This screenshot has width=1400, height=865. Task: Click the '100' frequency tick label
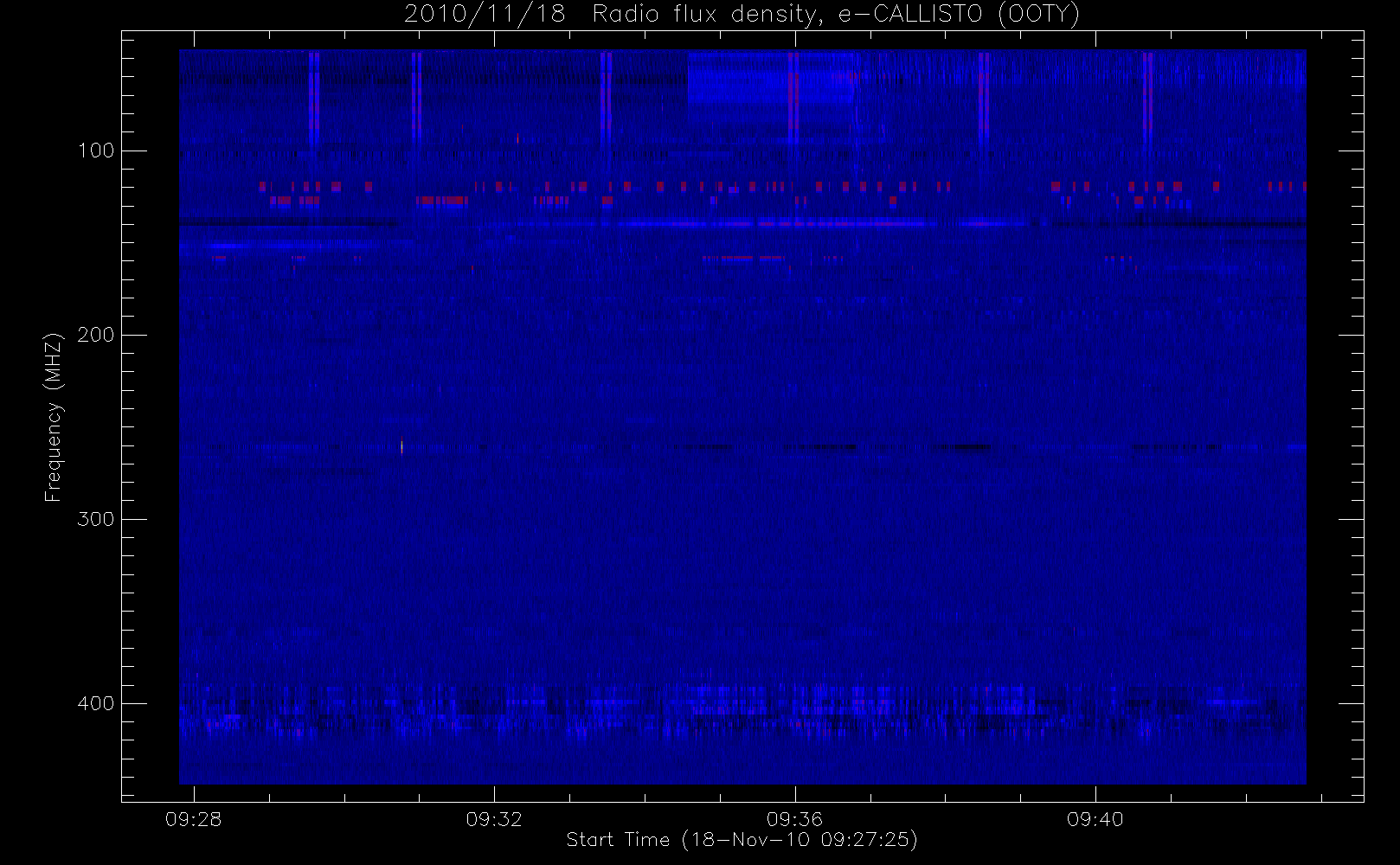96,151
